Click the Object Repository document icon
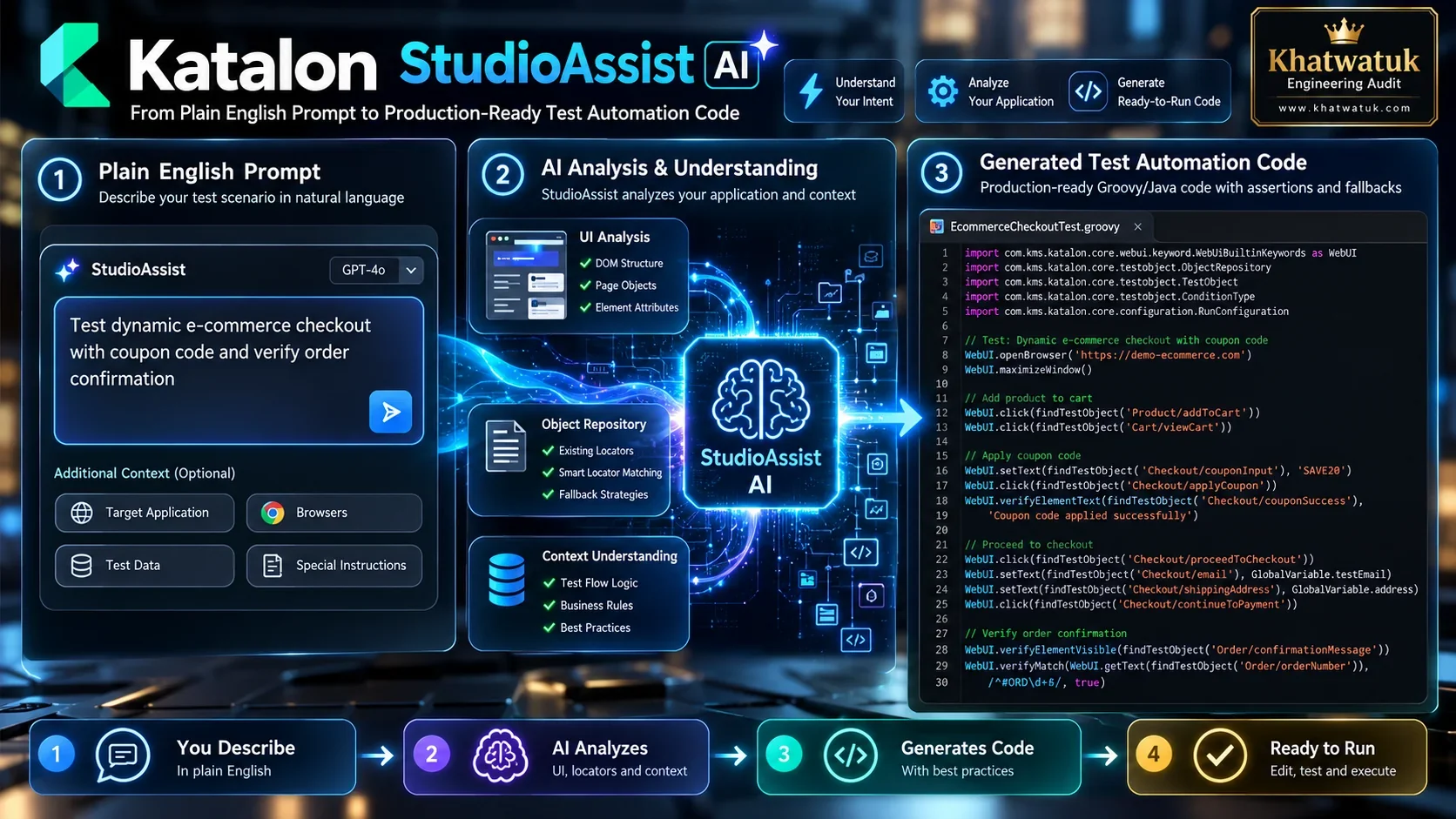 [505, 446]
